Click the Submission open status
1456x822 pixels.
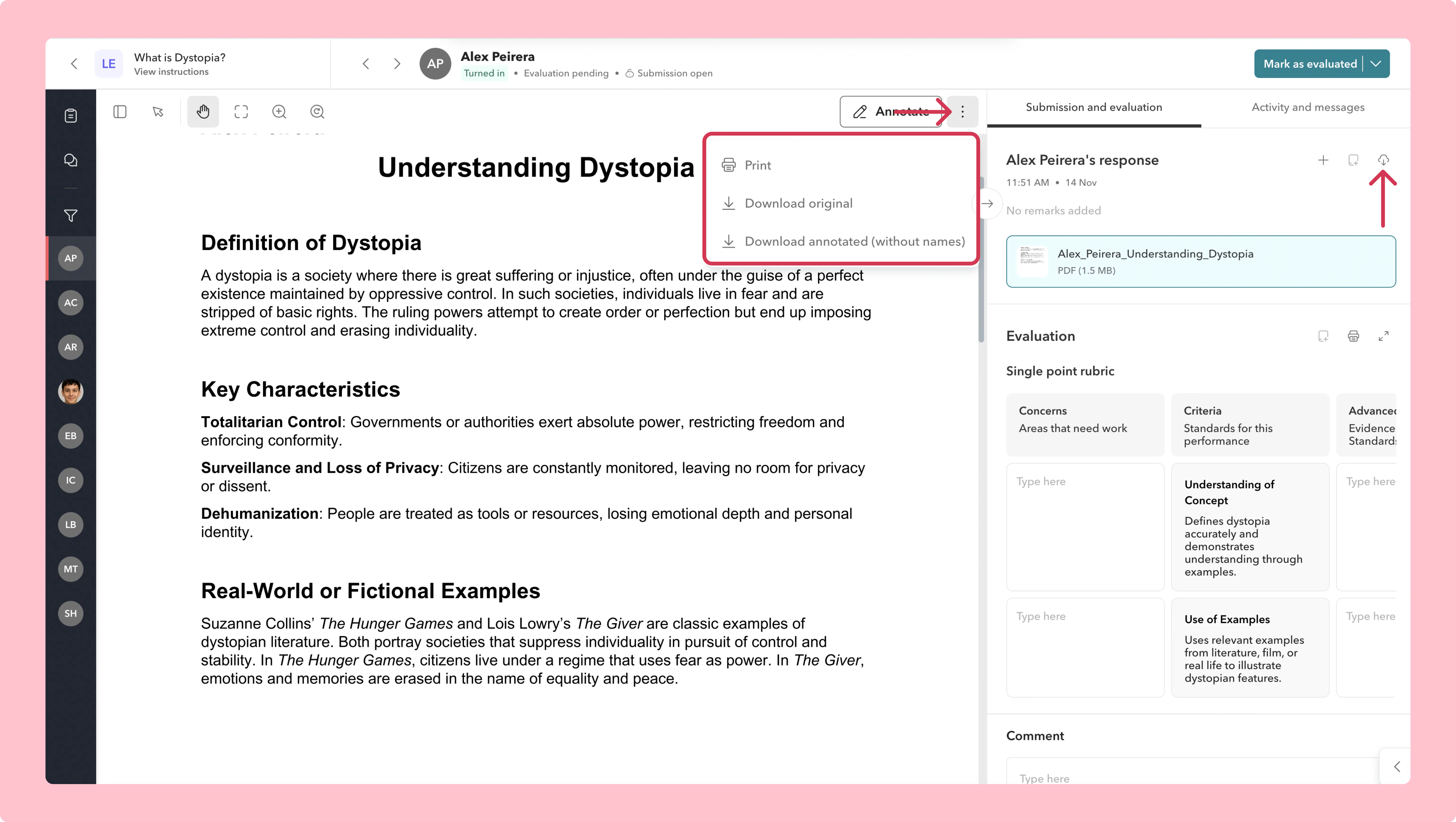coord(669,73)
